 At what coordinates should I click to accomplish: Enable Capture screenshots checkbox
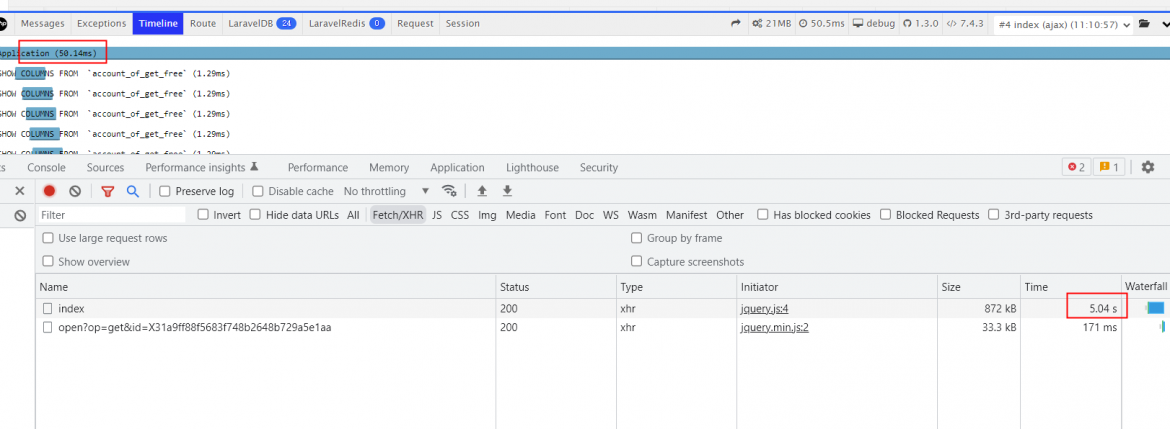tap(636, 261)
